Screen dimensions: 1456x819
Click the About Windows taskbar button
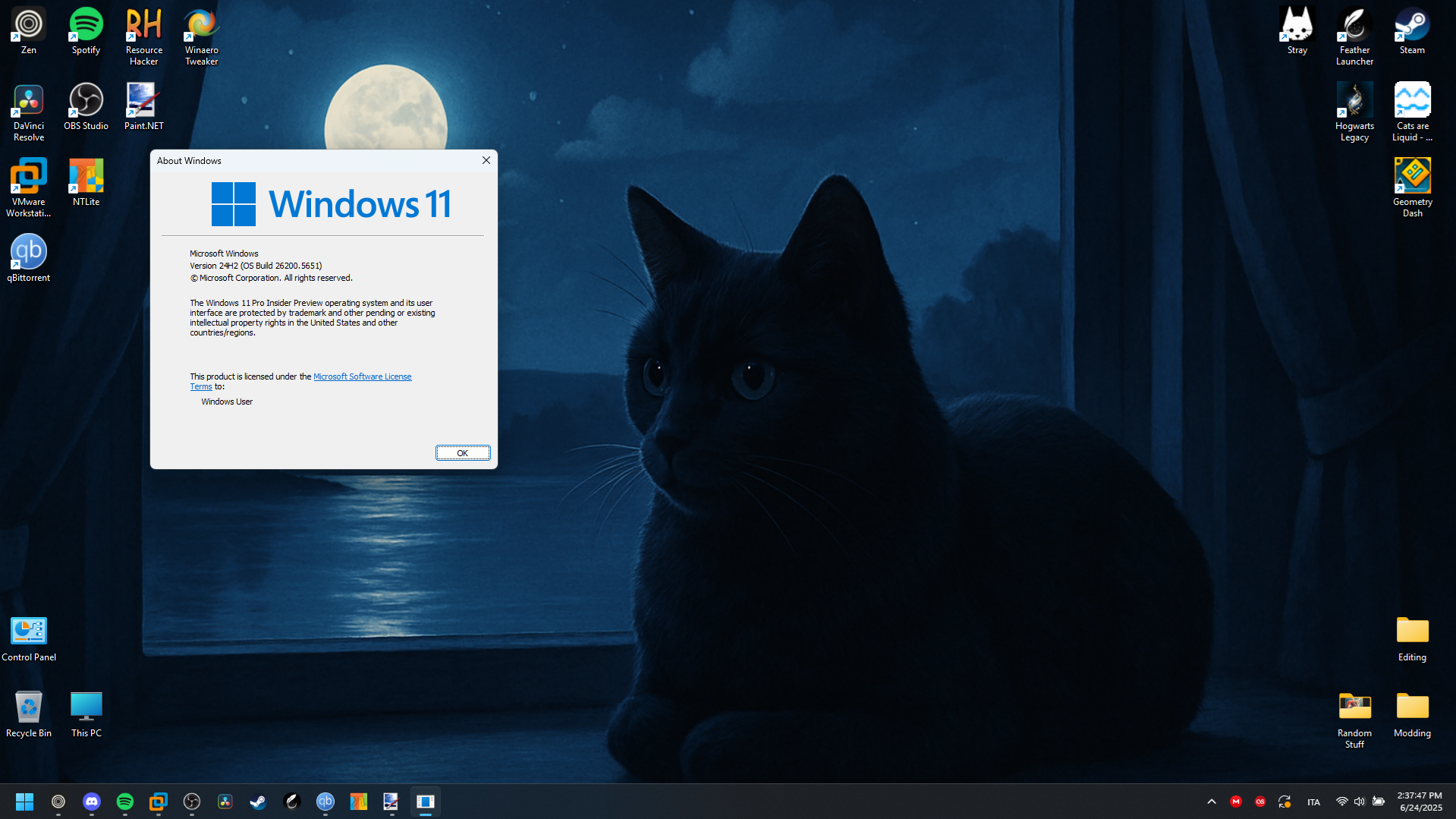point(426,802)
